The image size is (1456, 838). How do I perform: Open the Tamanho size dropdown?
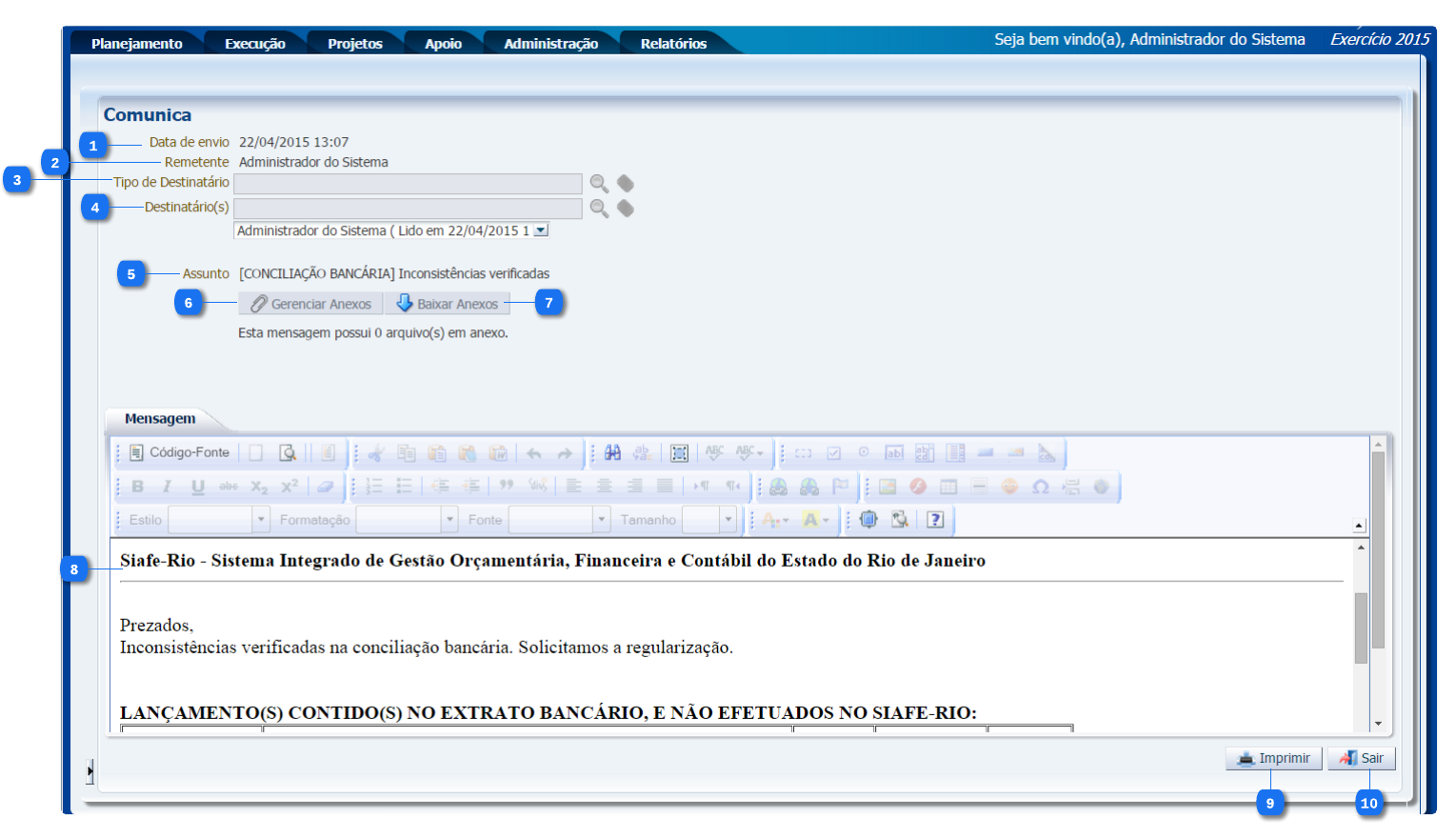(728, 520)
